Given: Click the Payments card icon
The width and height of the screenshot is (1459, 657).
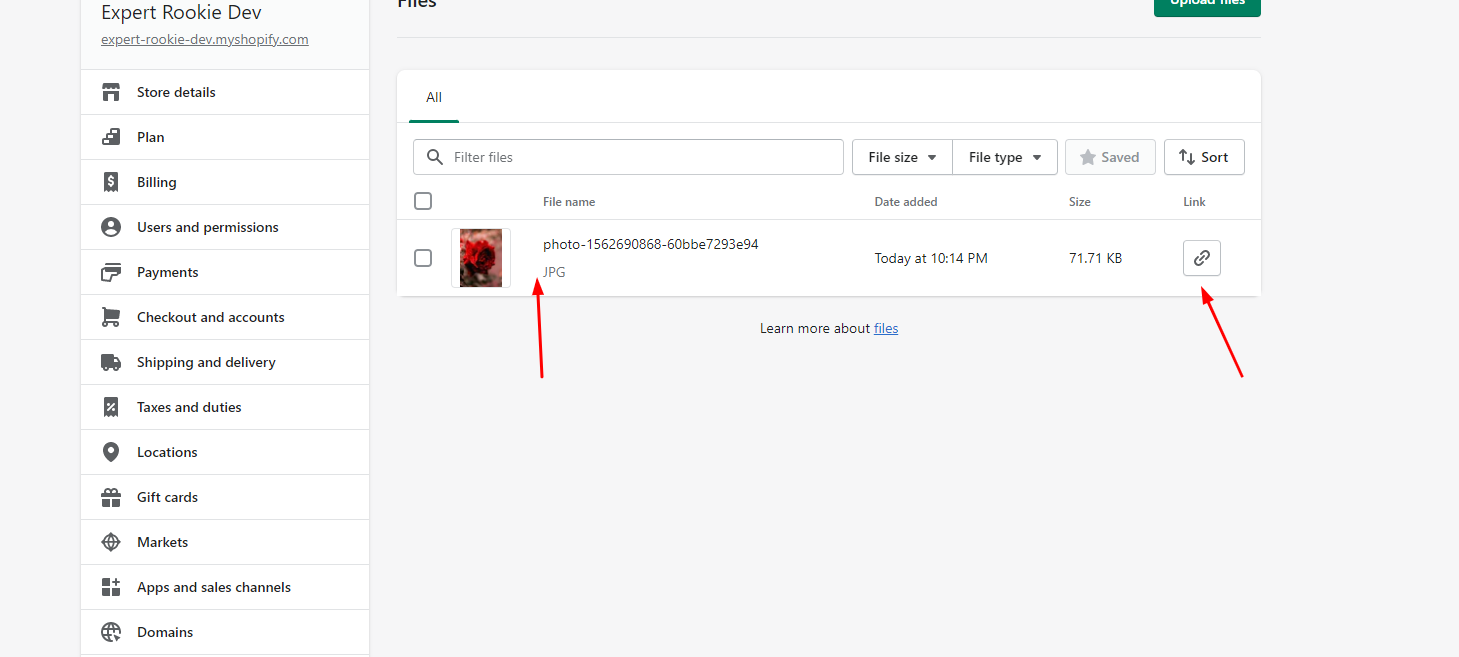Looking at the screenshot, I should [111, 272].
